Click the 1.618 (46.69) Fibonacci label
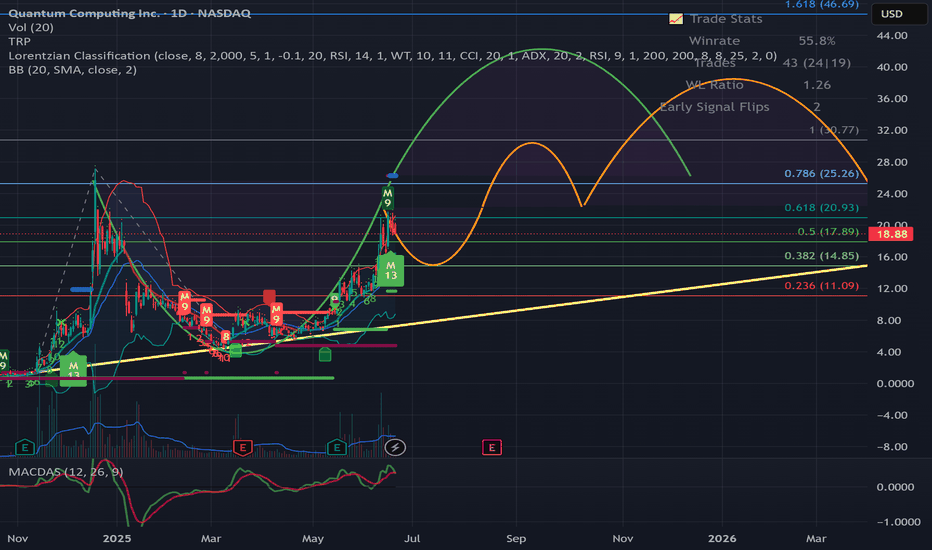 point(822,5)
